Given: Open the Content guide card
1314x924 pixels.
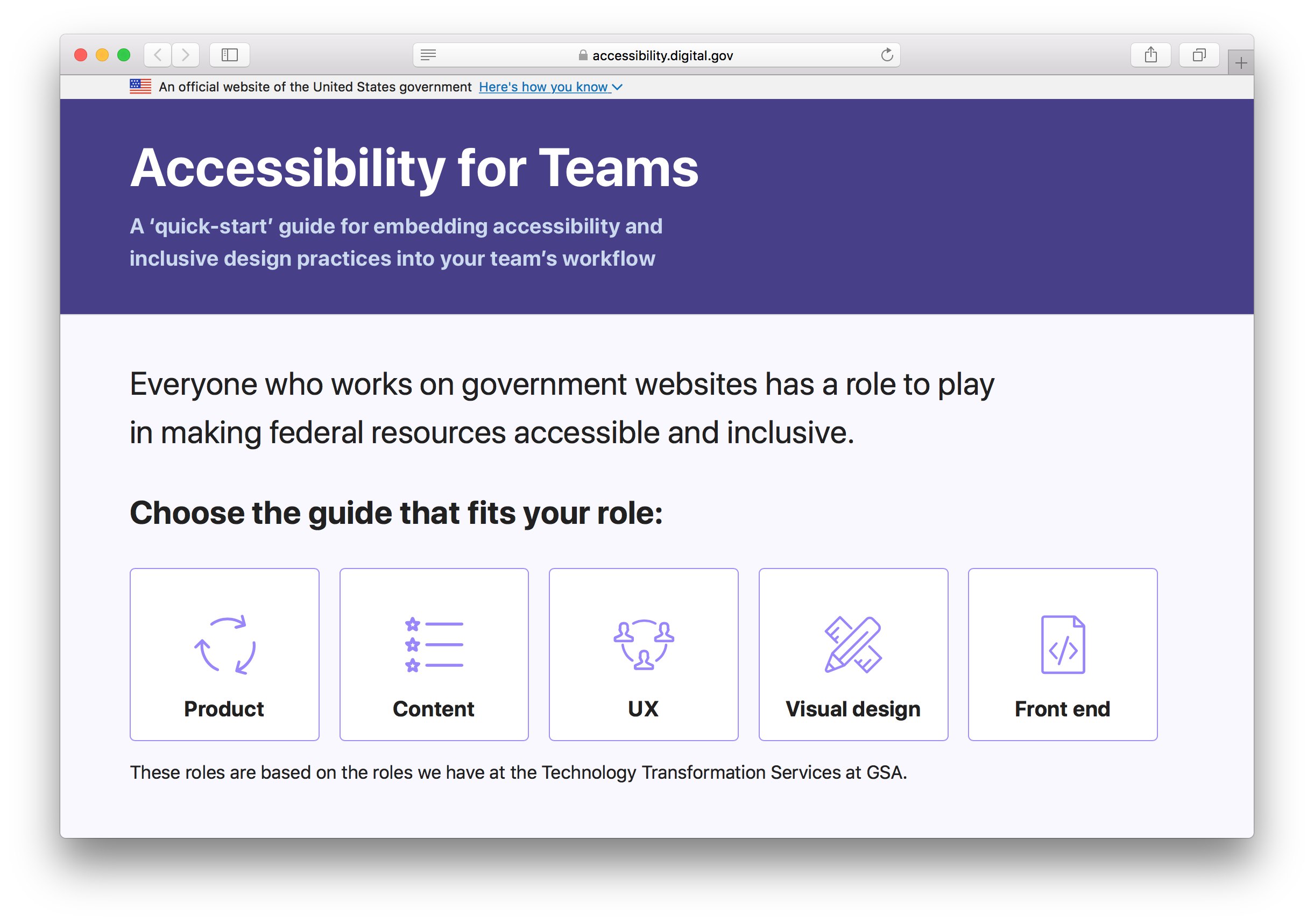Looking at the screenshot, I should (434, 654).
